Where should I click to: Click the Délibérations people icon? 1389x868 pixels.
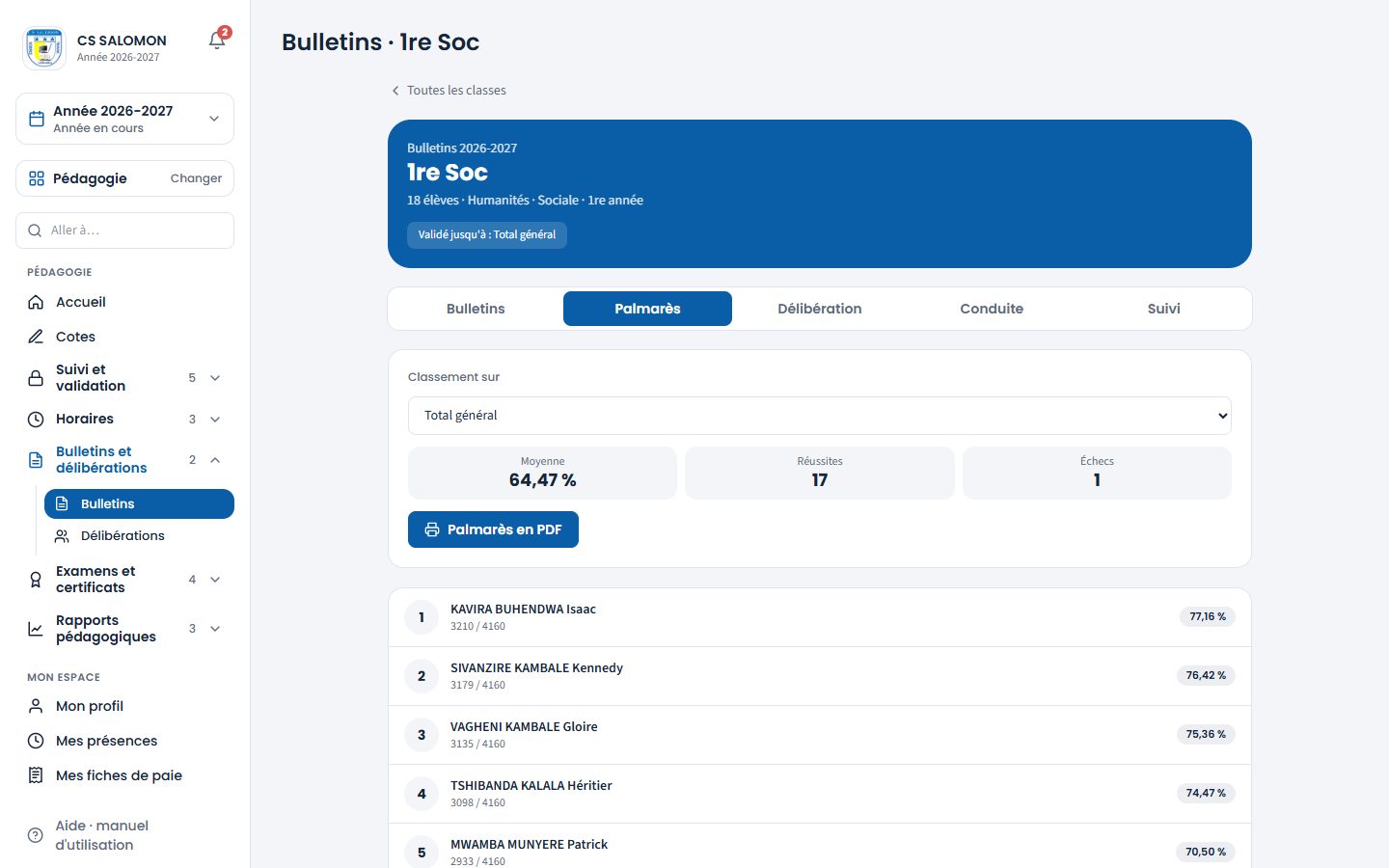pos(62,536)
